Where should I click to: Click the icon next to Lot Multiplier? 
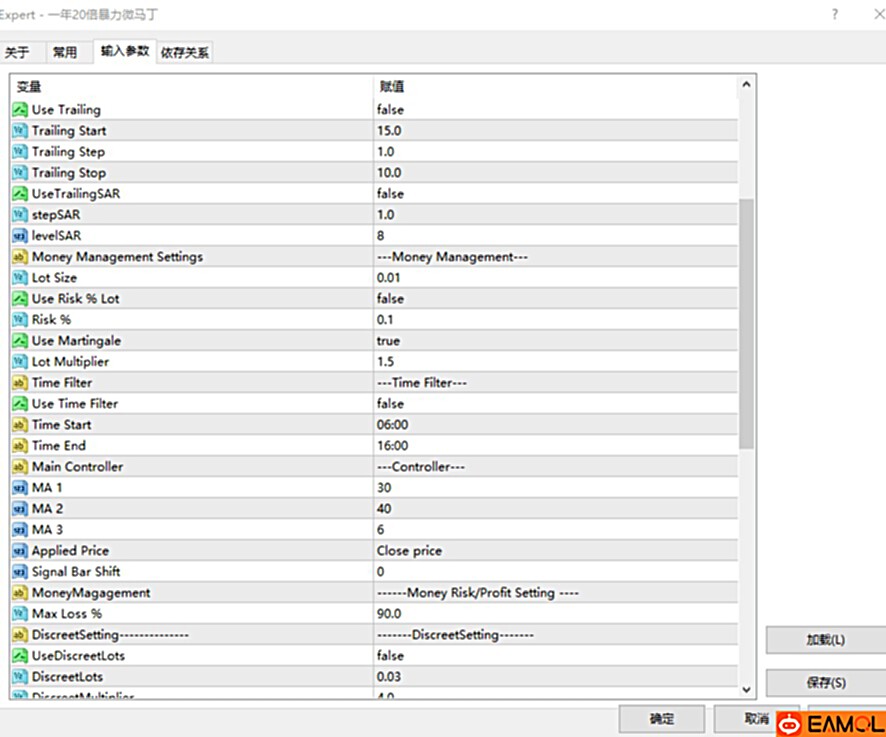20,362
